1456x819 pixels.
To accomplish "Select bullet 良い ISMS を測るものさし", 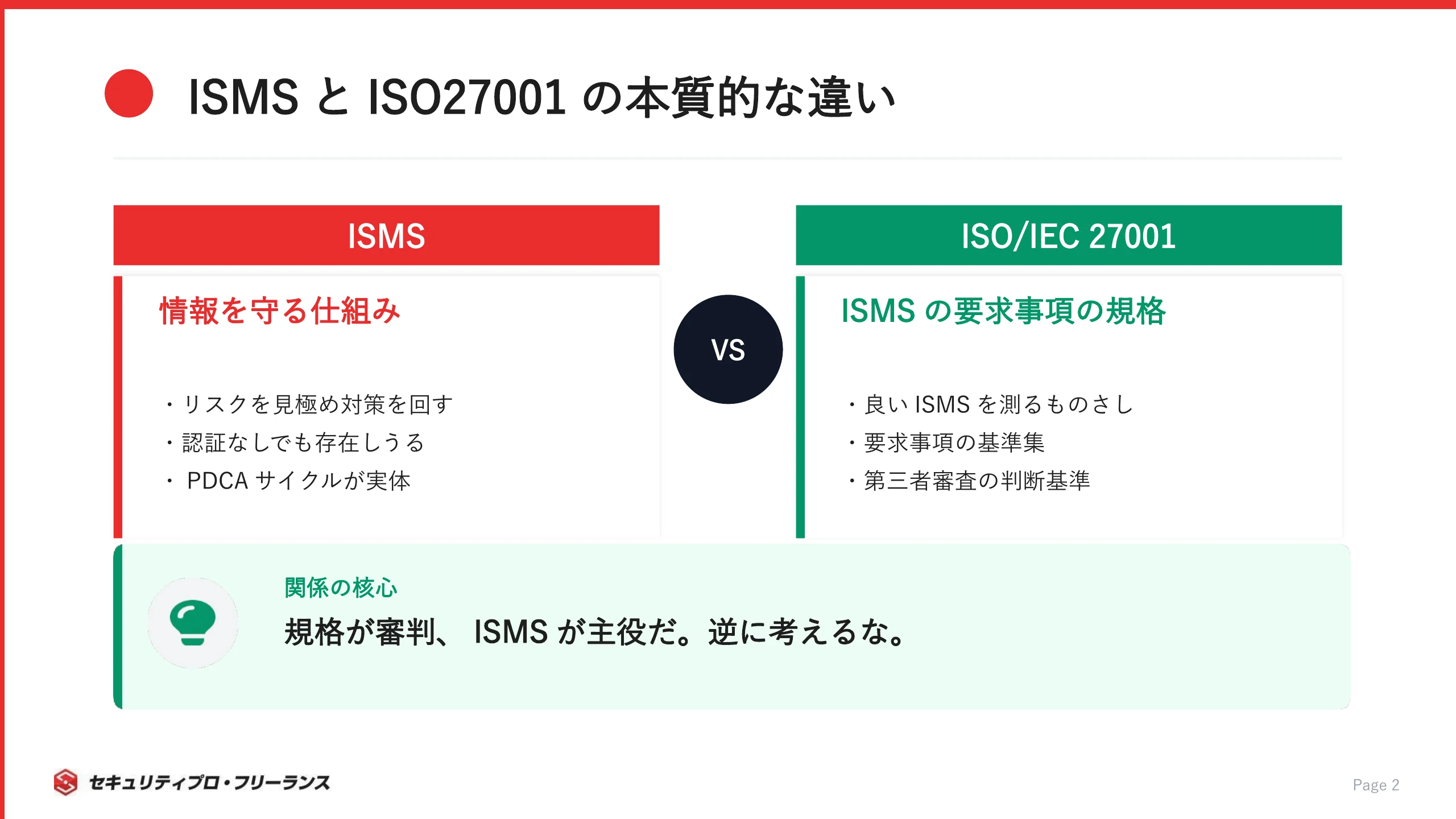I will 990,404.
